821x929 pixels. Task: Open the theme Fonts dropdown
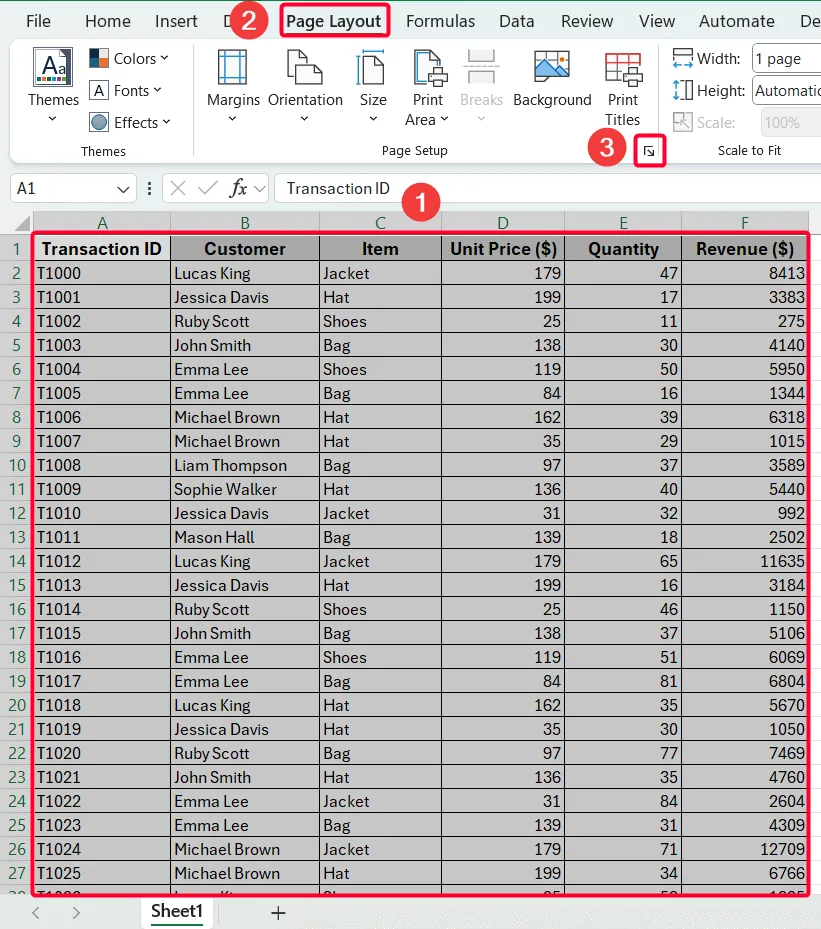[126, 91]
